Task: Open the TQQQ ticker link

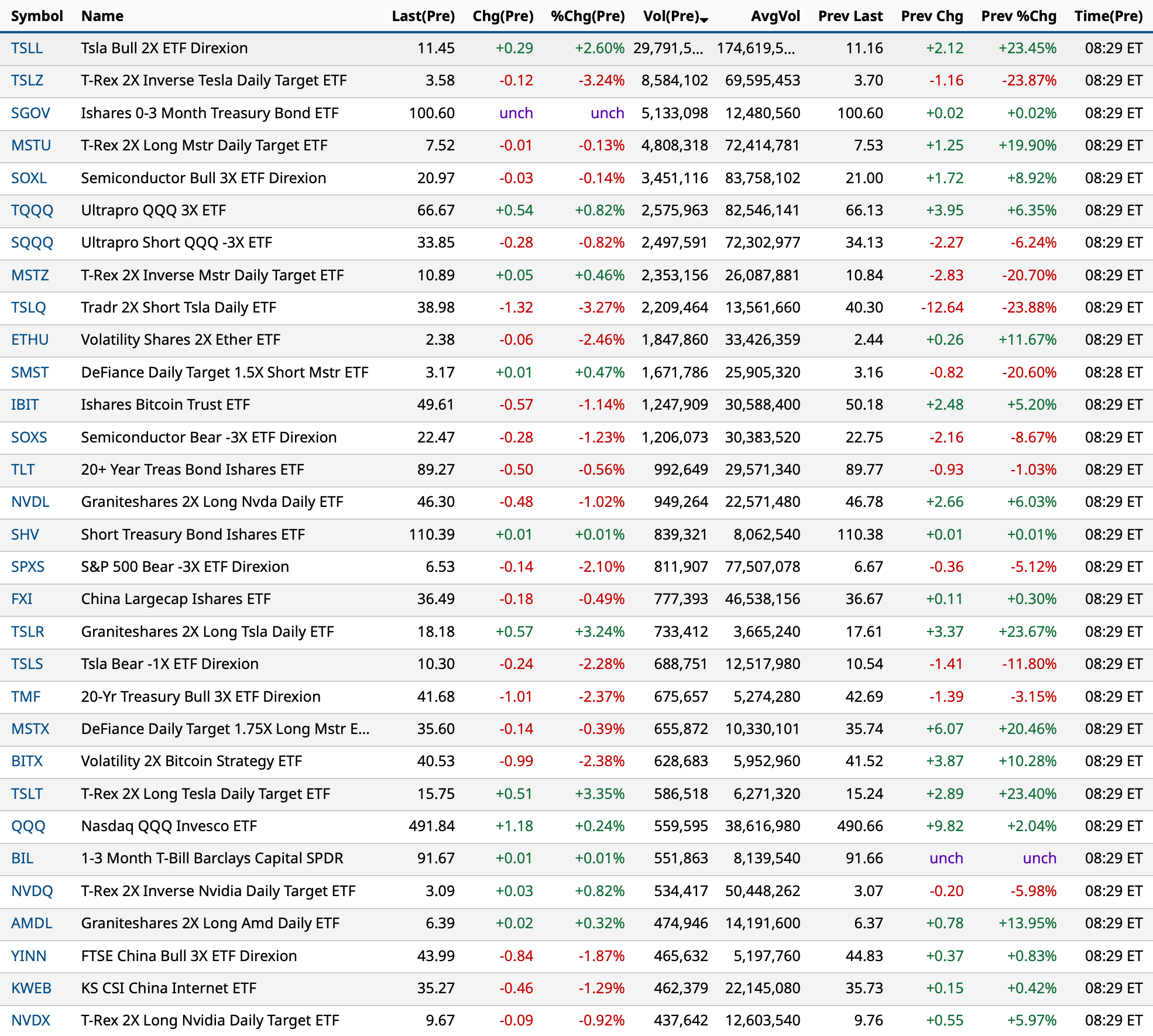Action: [32, 211]
